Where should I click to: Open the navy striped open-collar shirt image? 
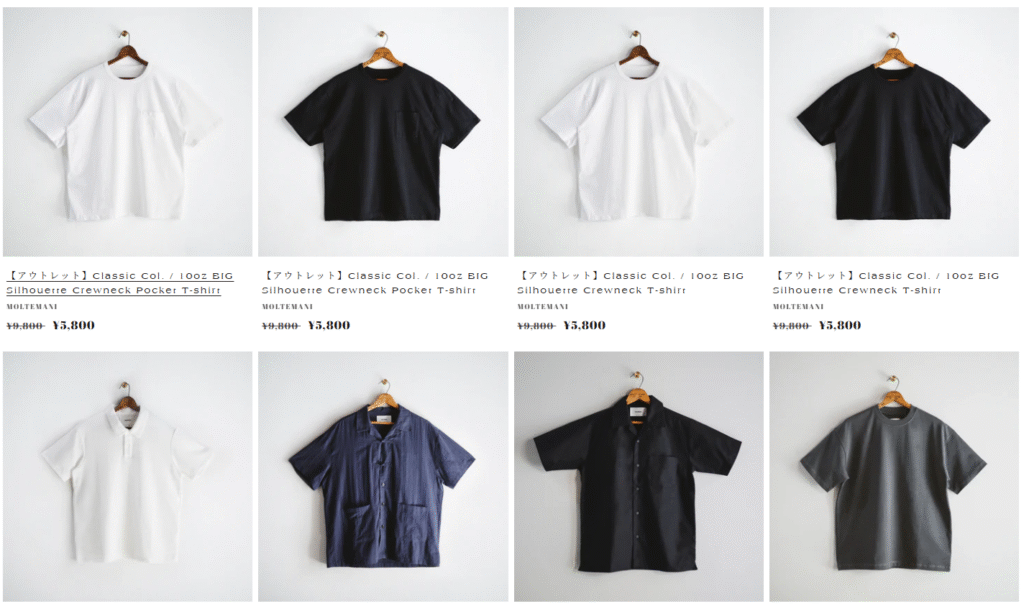coord(383,477)
